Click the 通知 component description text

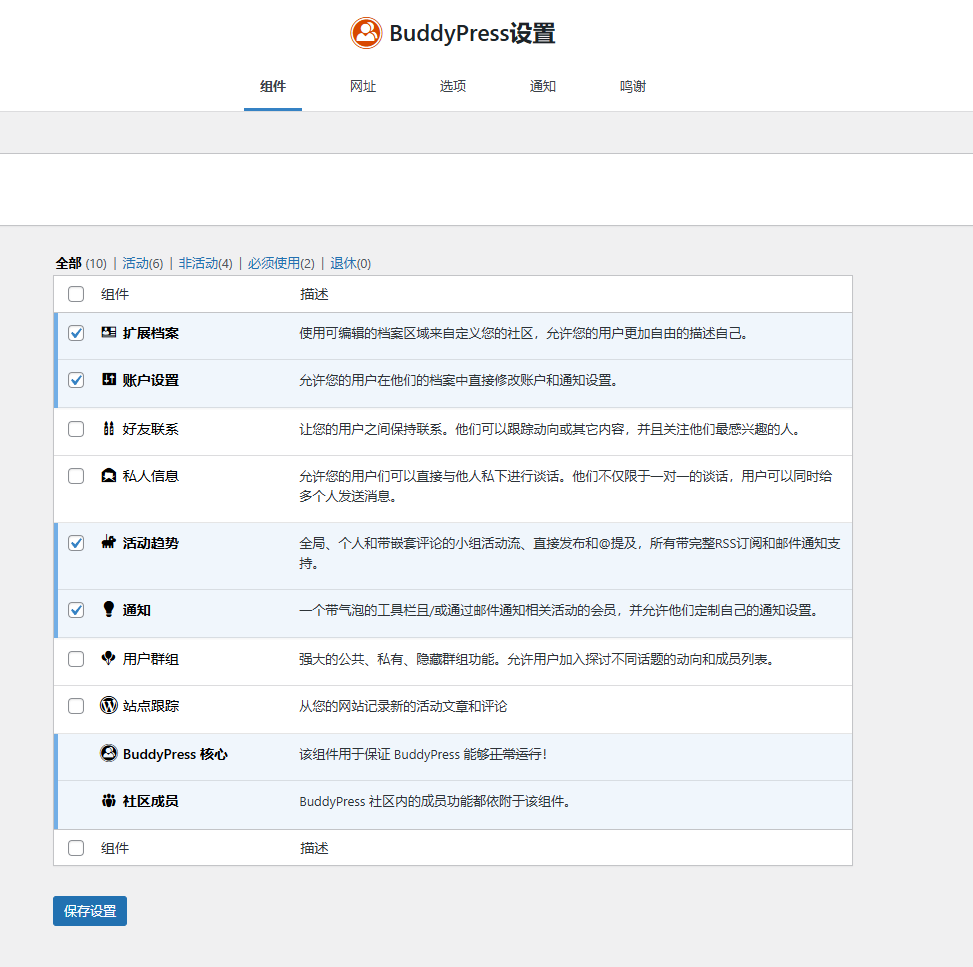point(559,610)
